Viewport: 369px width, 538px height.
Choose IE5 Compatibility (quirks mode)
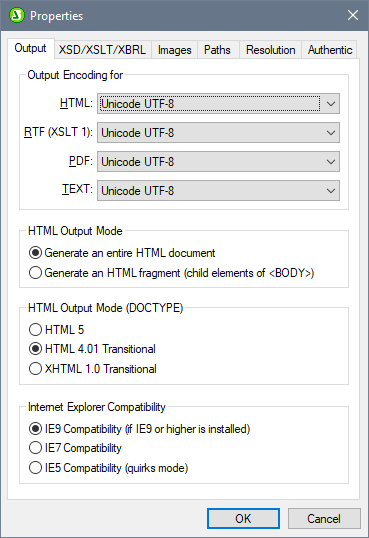click(x=108, y=468)
